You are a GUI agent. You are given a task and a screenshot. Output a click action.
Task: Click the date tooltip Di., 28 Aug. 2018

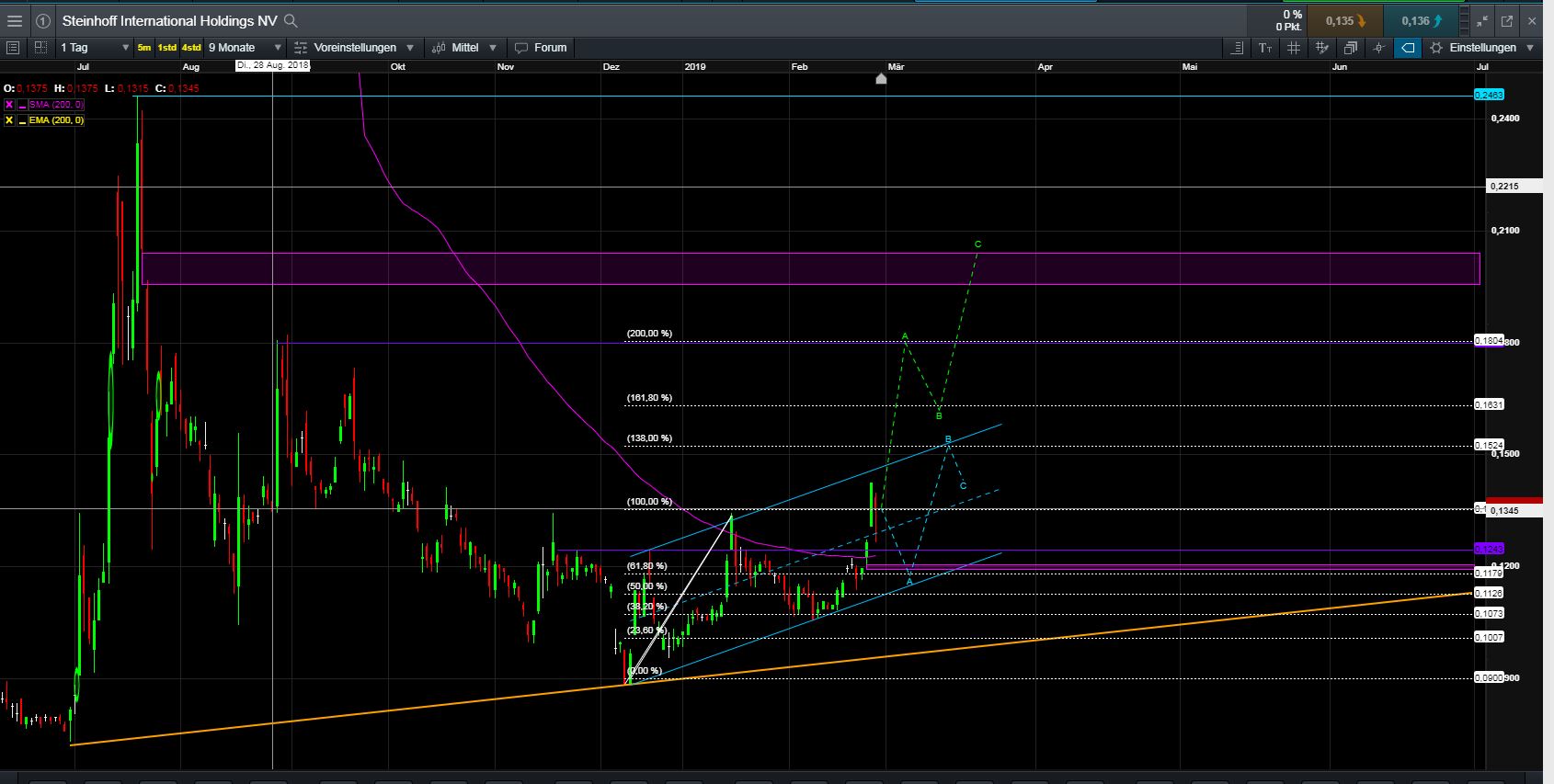273,65
